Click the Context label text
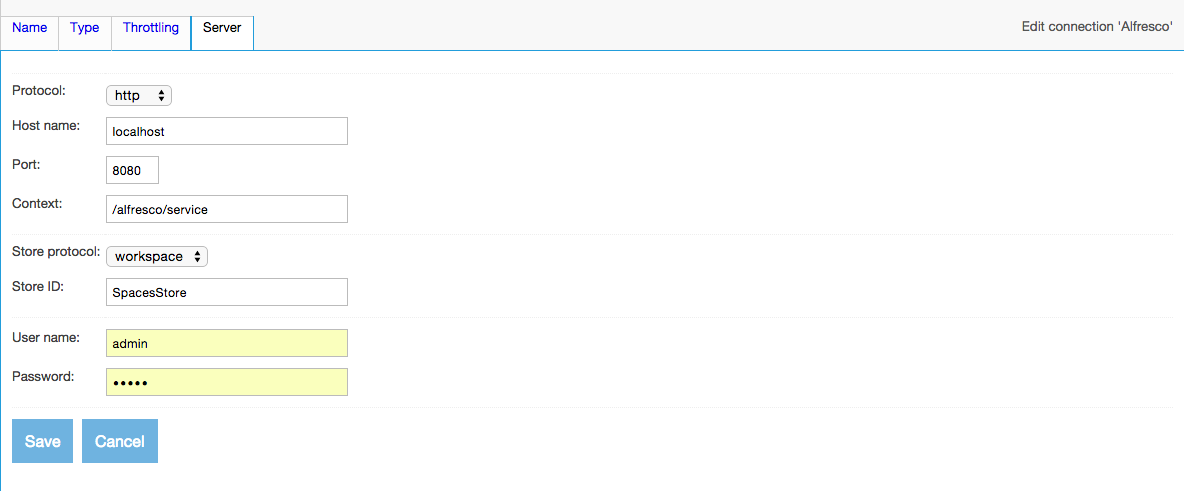 pos(37,203)
